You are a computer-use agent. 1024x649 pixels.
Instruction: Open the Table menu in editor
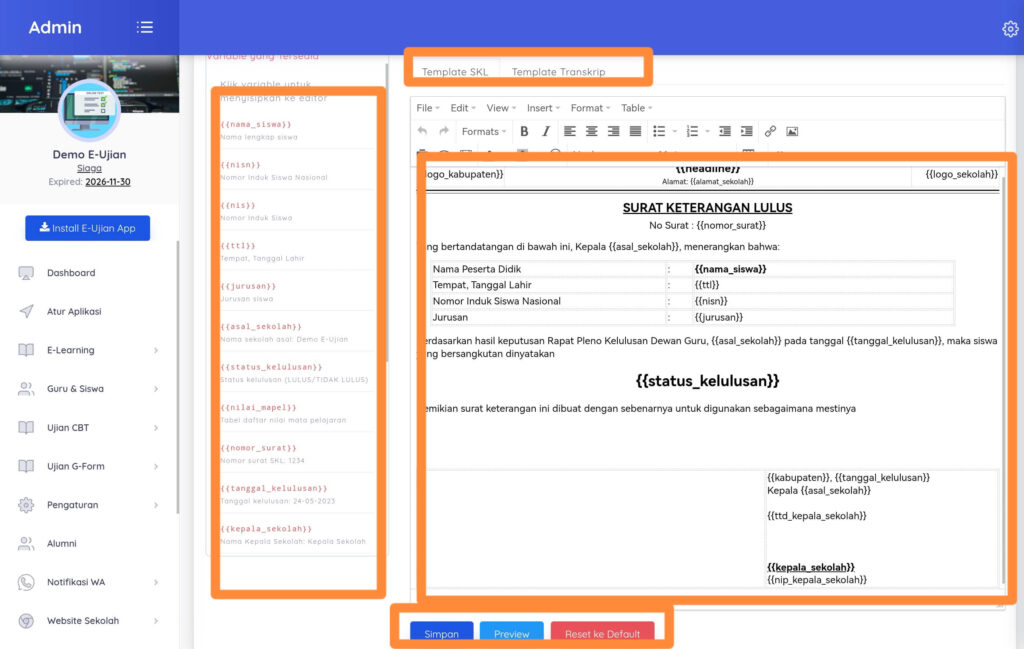tap(637, 108)
